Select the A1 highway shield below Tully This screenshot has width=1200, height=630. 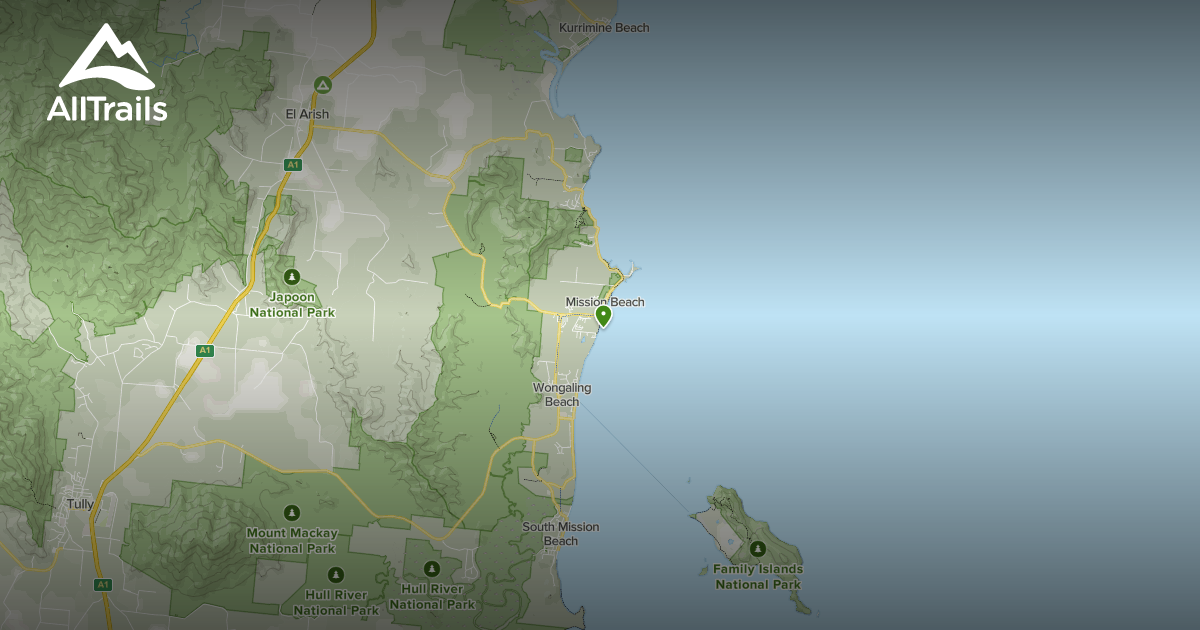[102, 584]
